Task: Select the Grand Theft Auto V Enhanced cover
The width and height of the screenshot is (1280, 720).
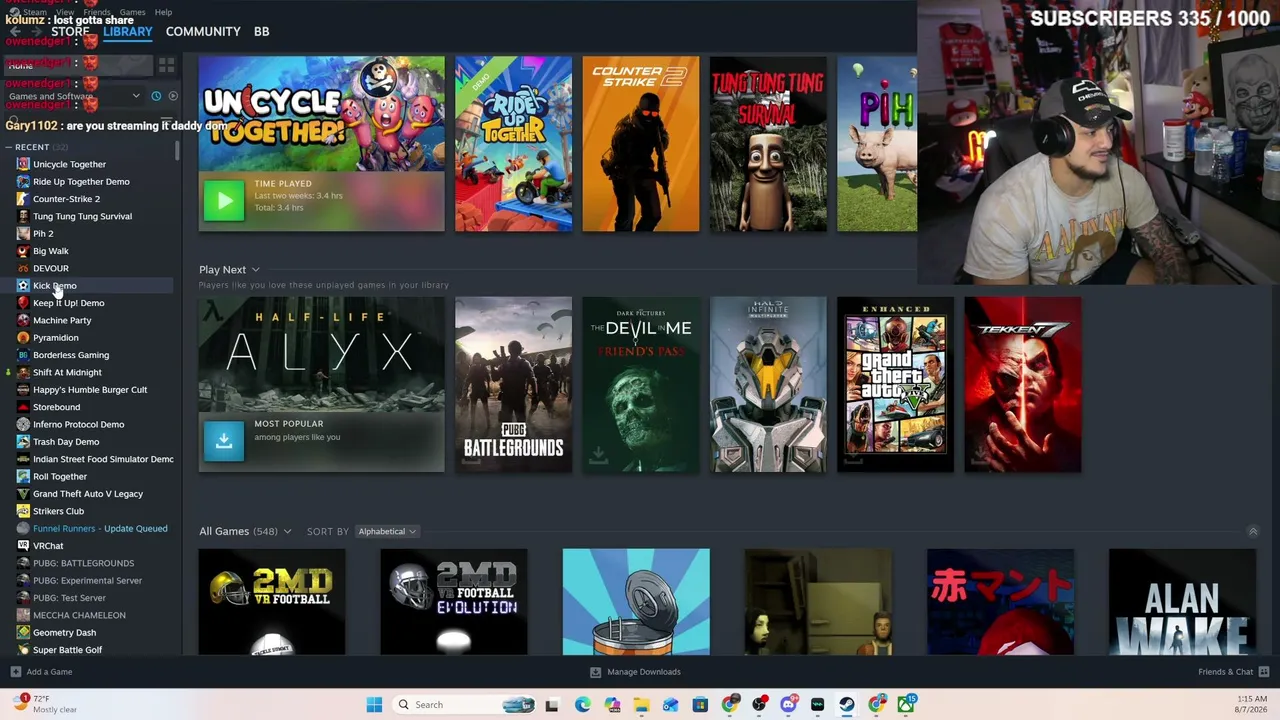Action: point(895,384)
